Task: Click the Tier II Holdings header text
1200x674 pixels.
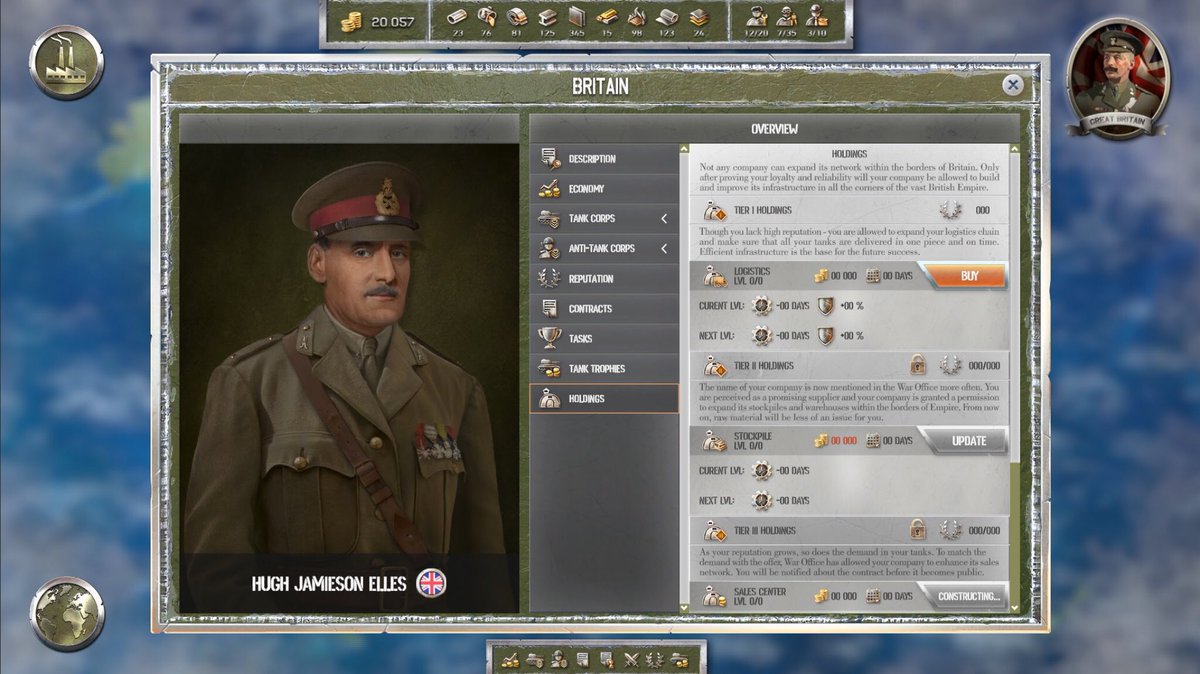Action: tap(763, 365)
